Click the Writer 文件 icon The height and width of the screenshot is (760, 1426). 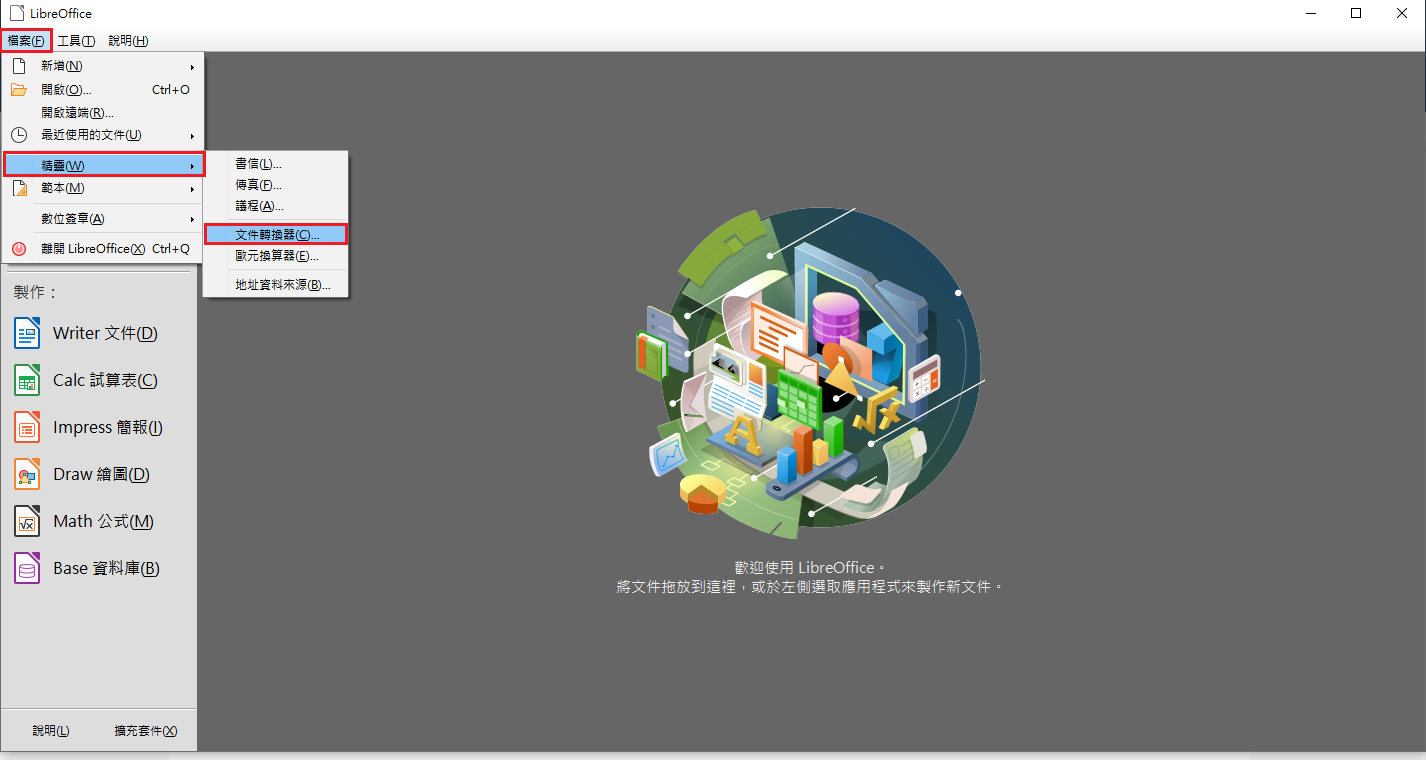[27, 333]
